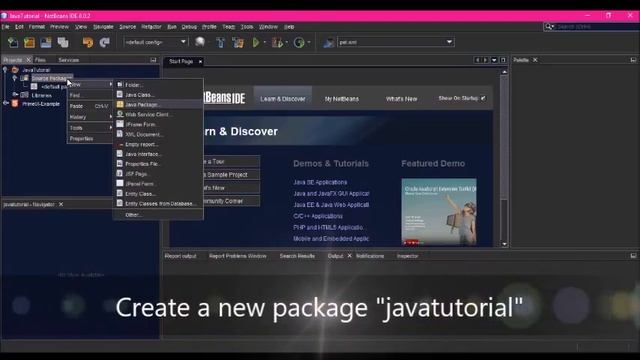Click the Folder icon in New submenu
The height and width of the screenshot is (360, 640).
120,84
